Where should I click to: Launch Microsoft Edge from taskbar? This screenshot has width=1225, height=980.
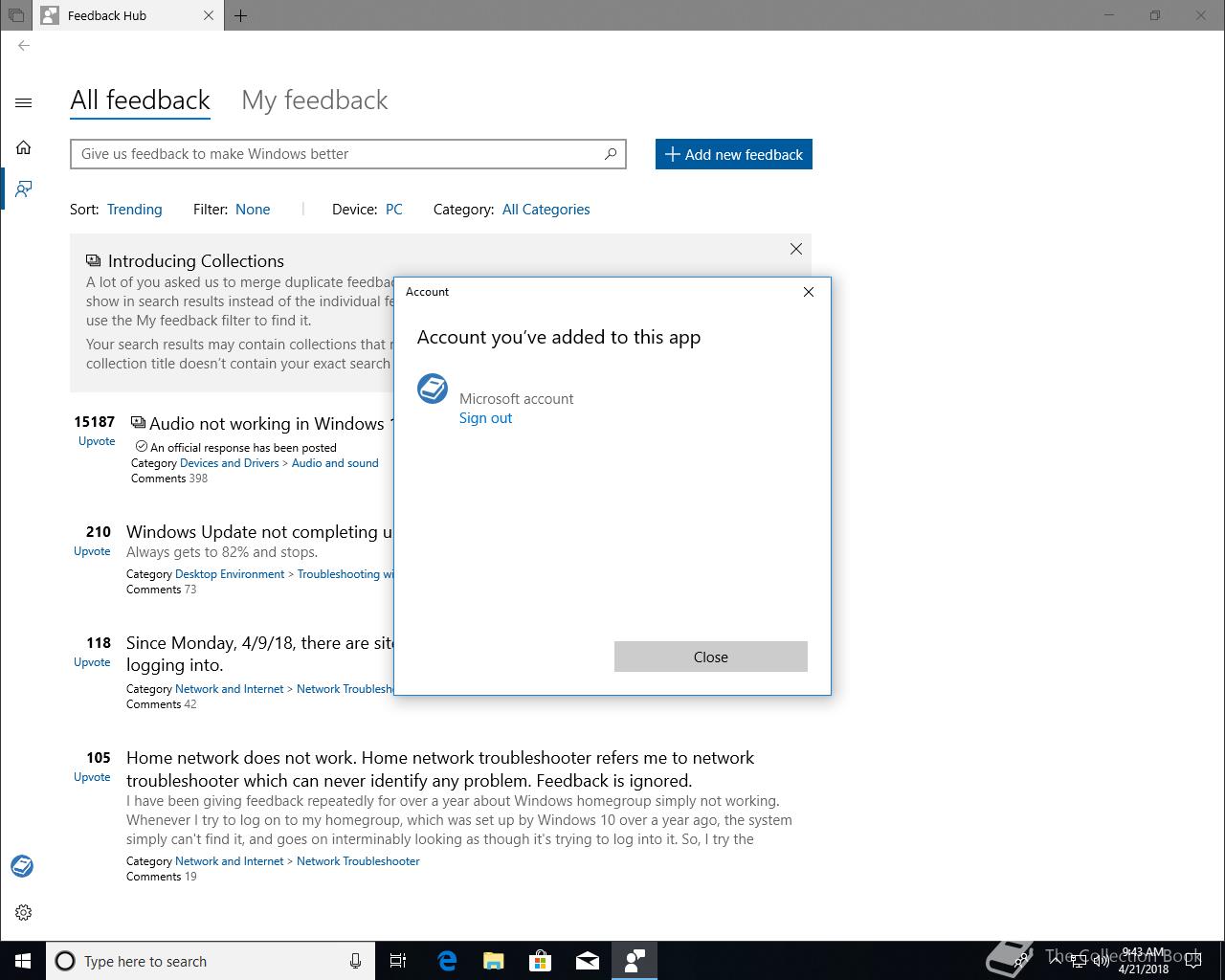coord(447,961)
